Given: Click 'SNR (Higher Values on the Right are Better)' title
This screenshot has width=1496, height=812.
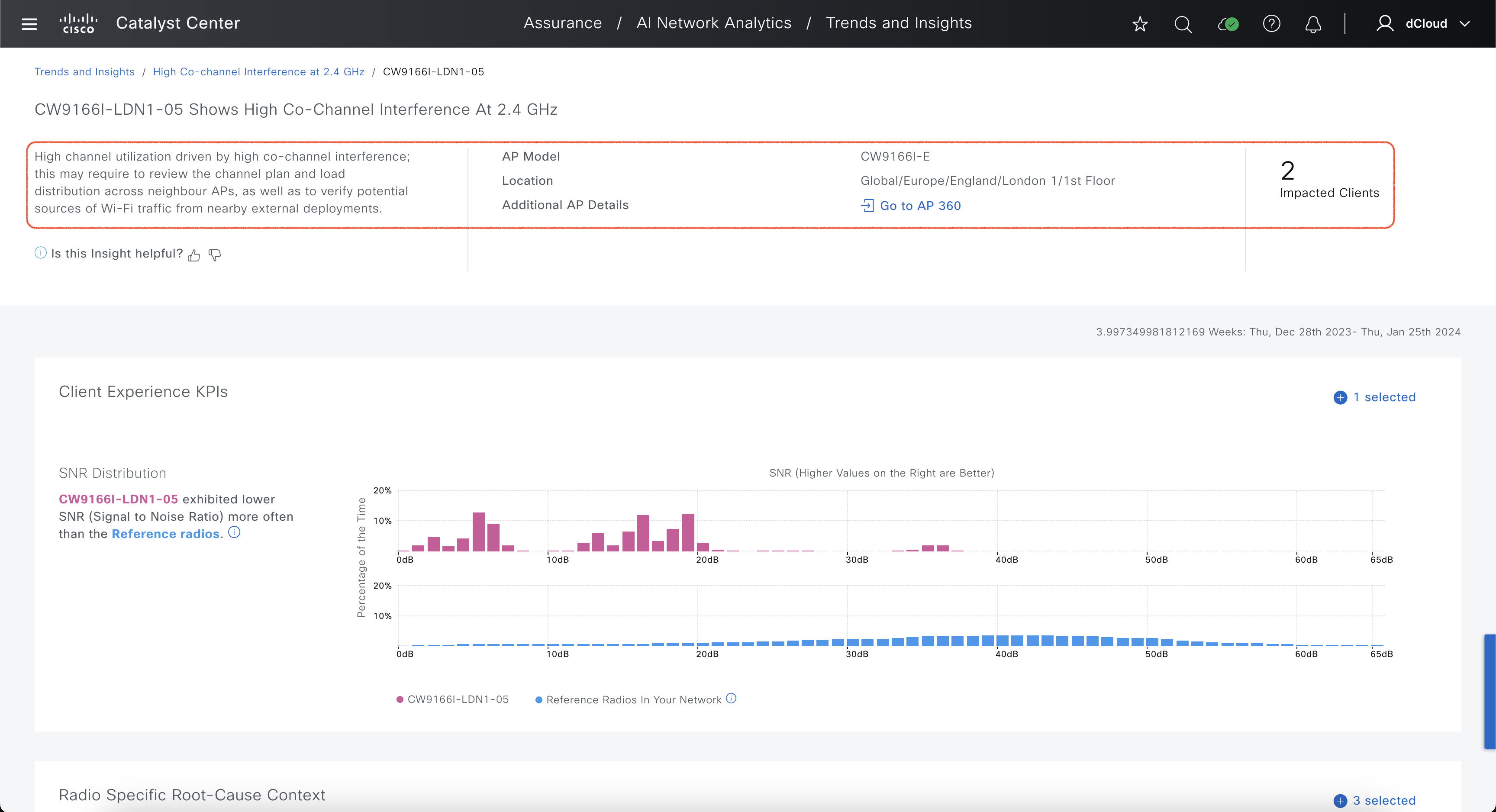Looking at the screenshot, I should pyautogui.click(x=882, y=473).
